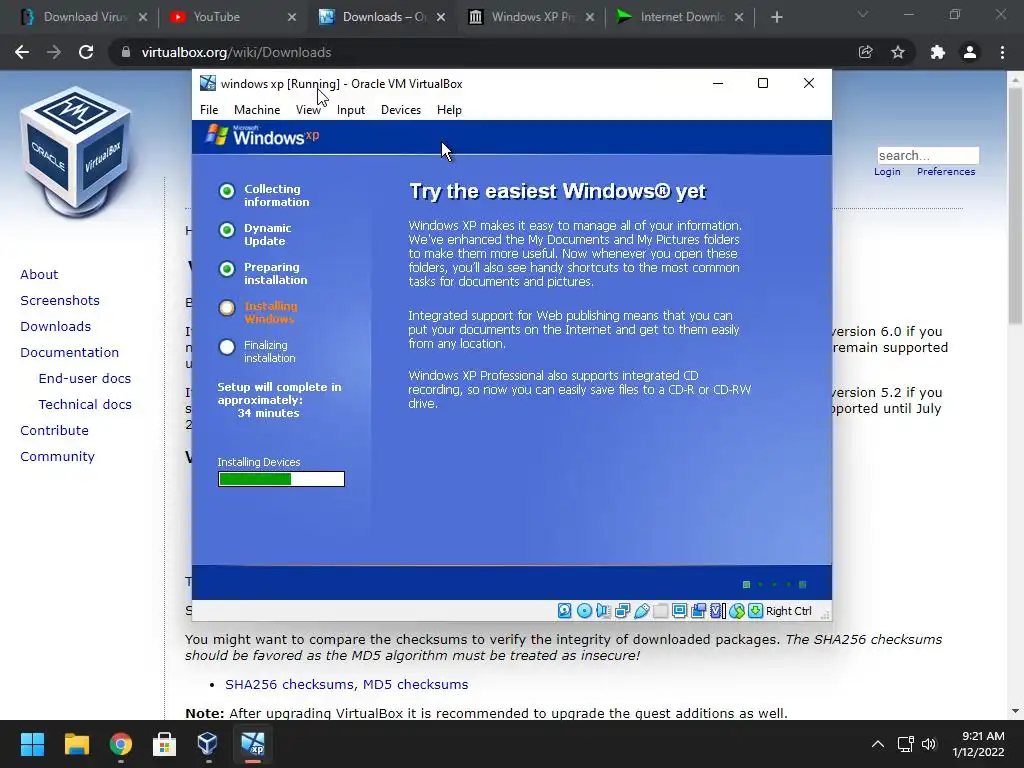Click the shared folders status icon

coord(660,611)
